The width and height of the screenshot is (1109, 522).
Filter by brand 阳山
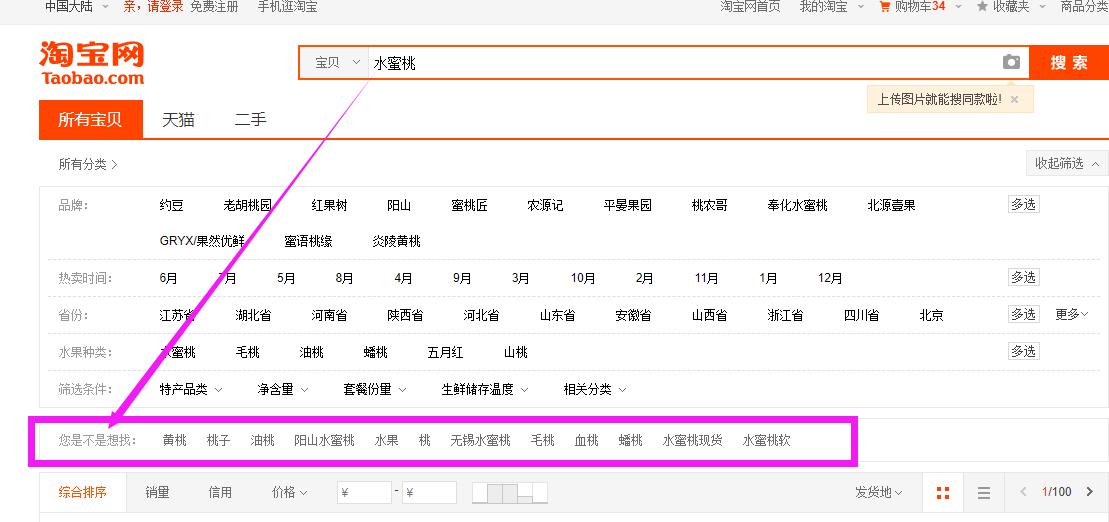point(399,205)
